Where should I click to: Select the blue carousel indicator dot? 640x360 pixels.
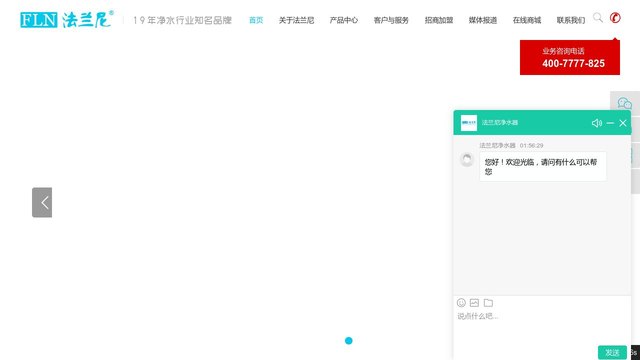pyautogui.click(x=349, y=340)
